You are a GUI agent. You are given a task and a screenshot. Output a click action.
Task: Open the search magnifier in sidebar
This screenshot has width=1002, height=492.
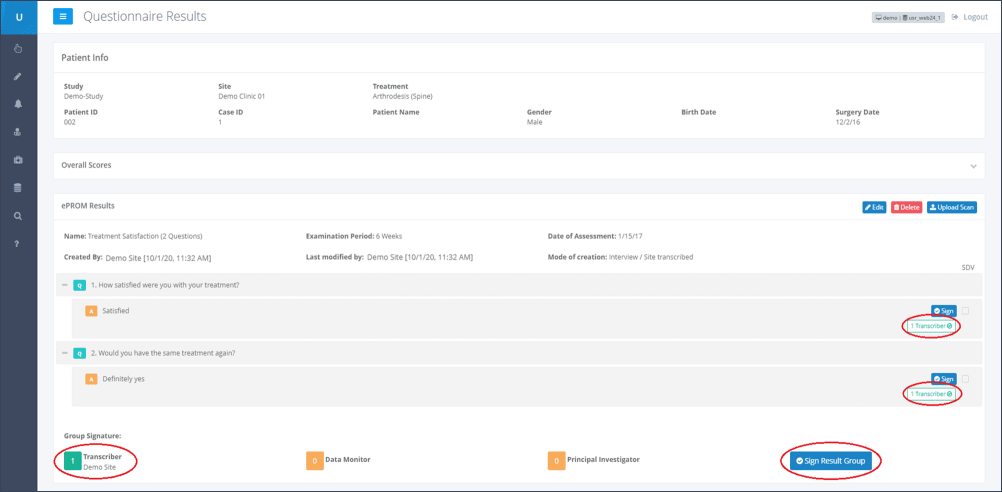click(18, 216)
